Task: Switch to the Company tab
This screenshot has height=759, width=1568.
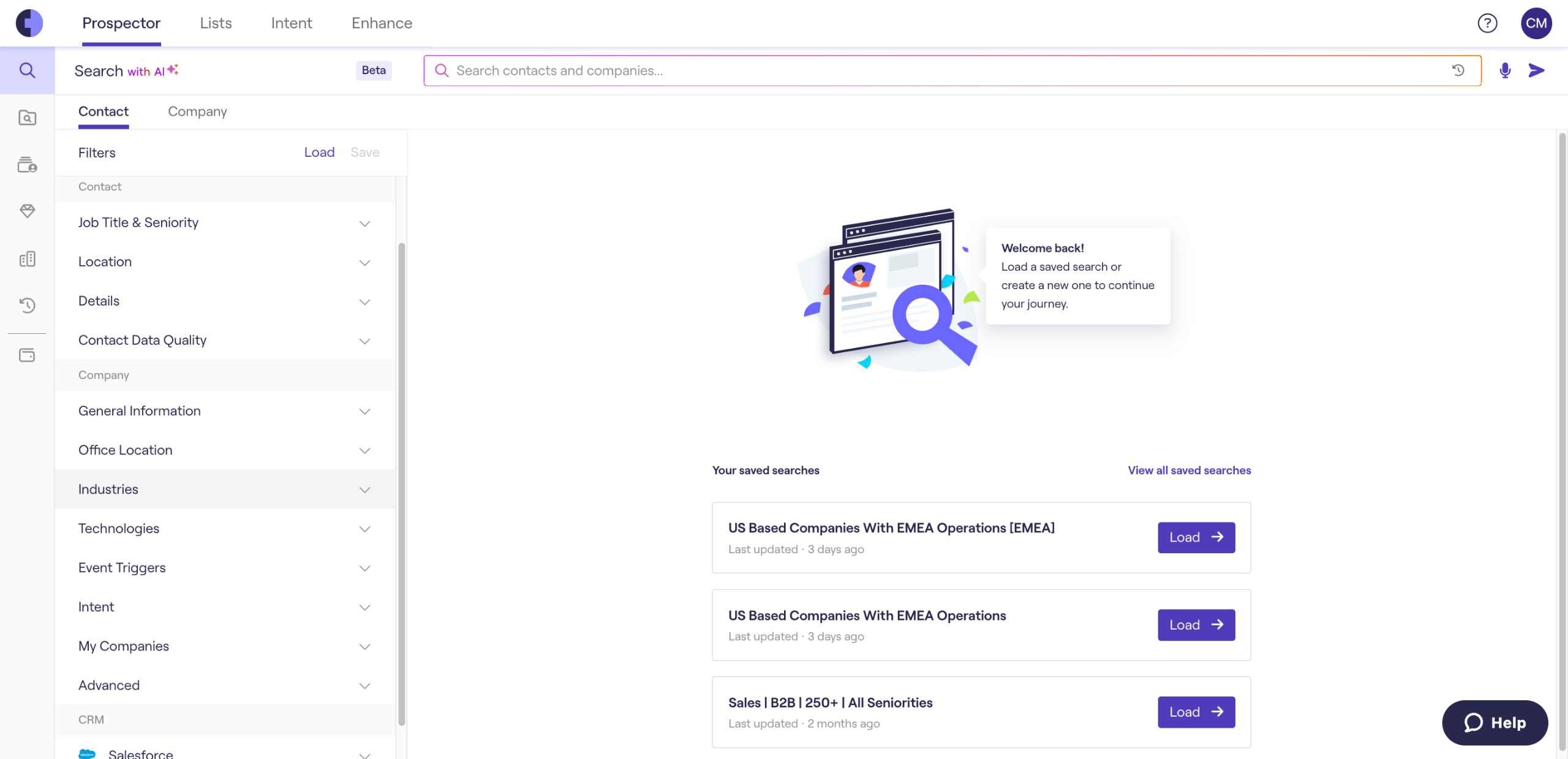Action: coord(197,111)
